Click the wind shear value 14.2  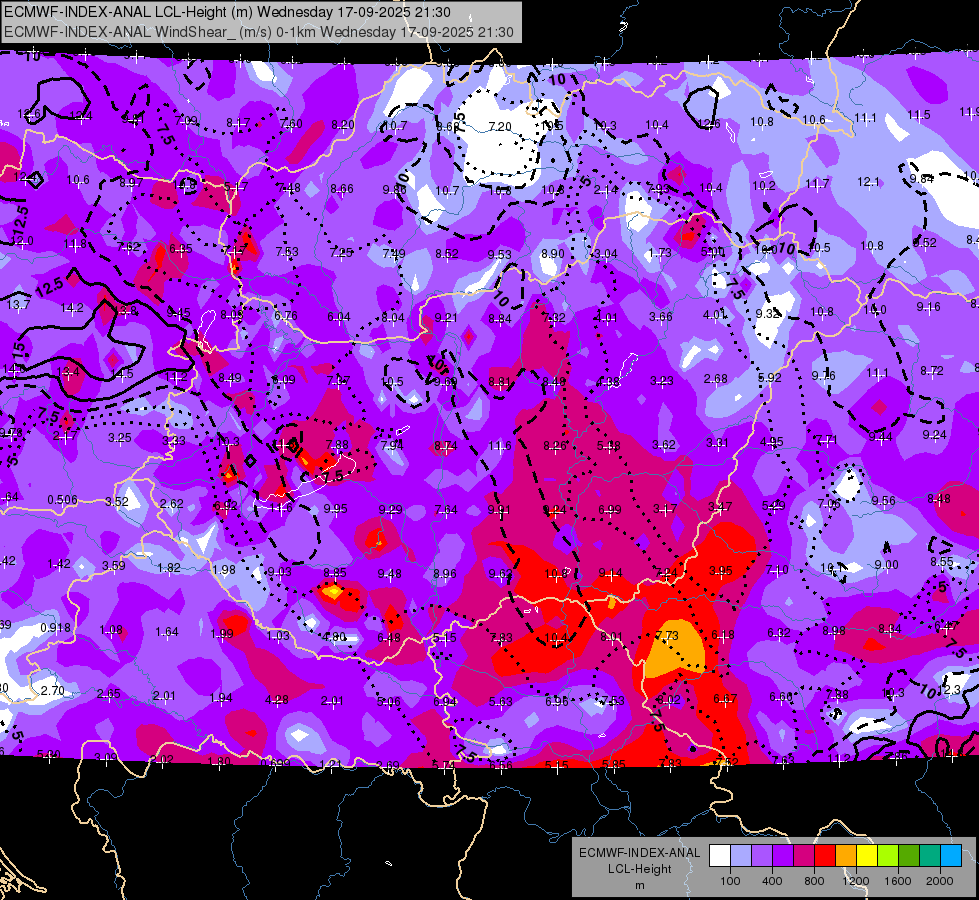[72, 307]
